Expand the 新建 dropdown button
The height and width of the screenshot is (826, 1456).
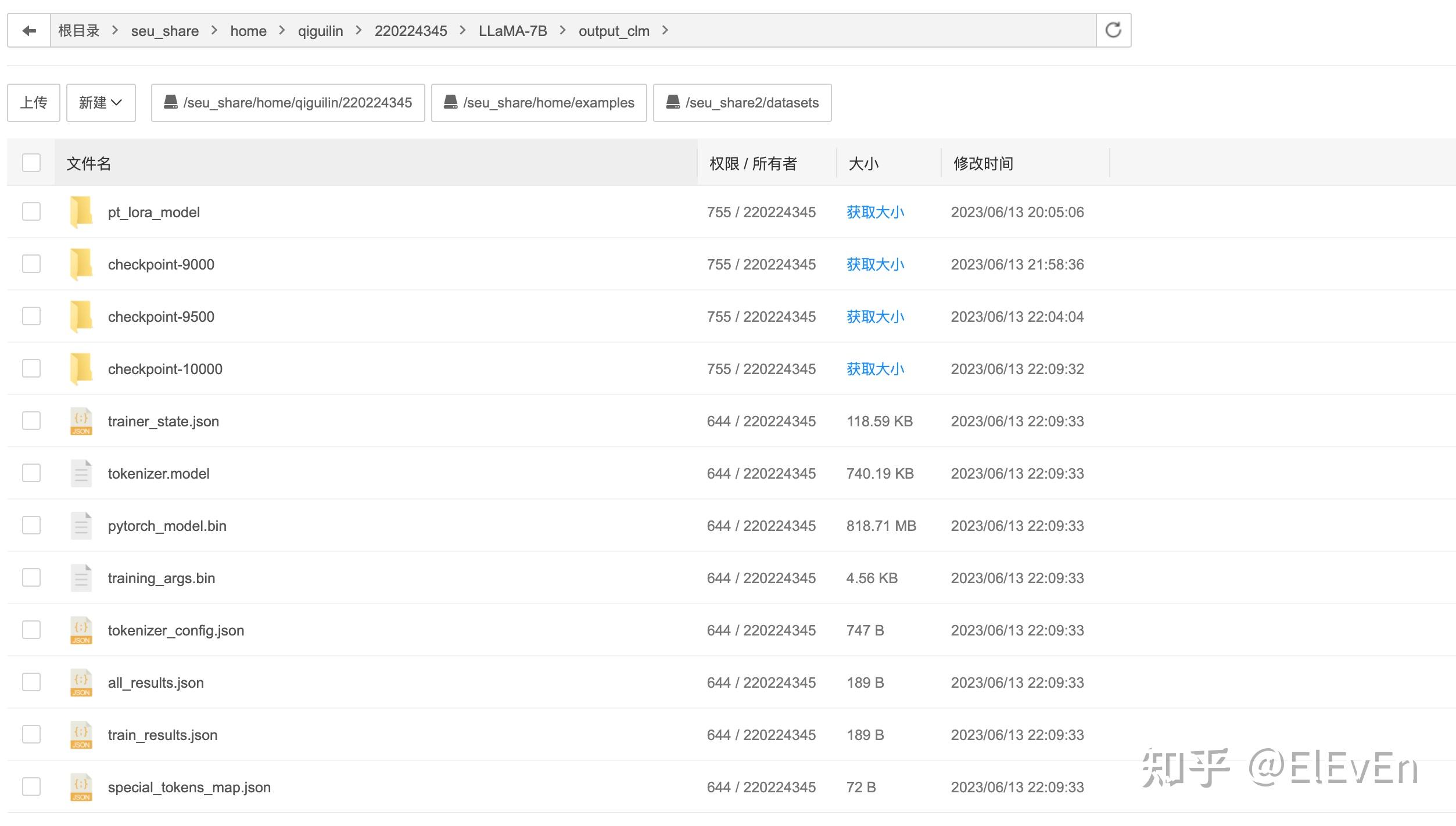pyautogui.click(x=101, y=103)
